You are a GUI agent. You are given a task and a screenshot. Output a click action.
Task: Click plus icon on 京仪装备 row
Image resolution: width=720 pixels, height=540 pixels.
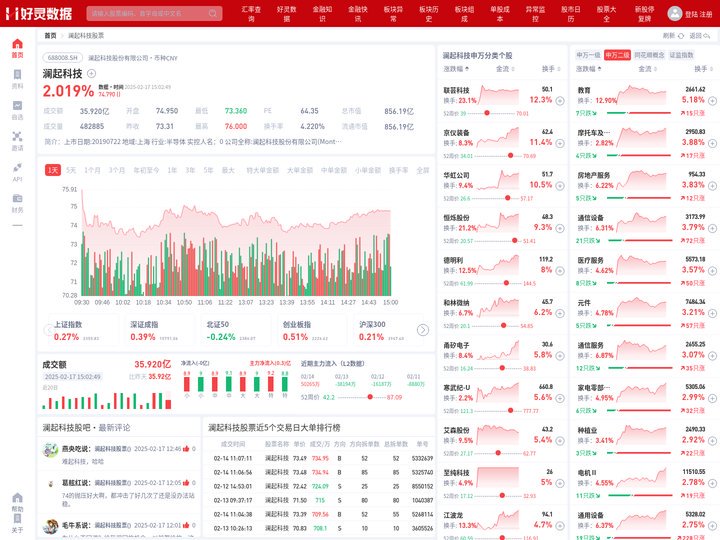[560, 143]
